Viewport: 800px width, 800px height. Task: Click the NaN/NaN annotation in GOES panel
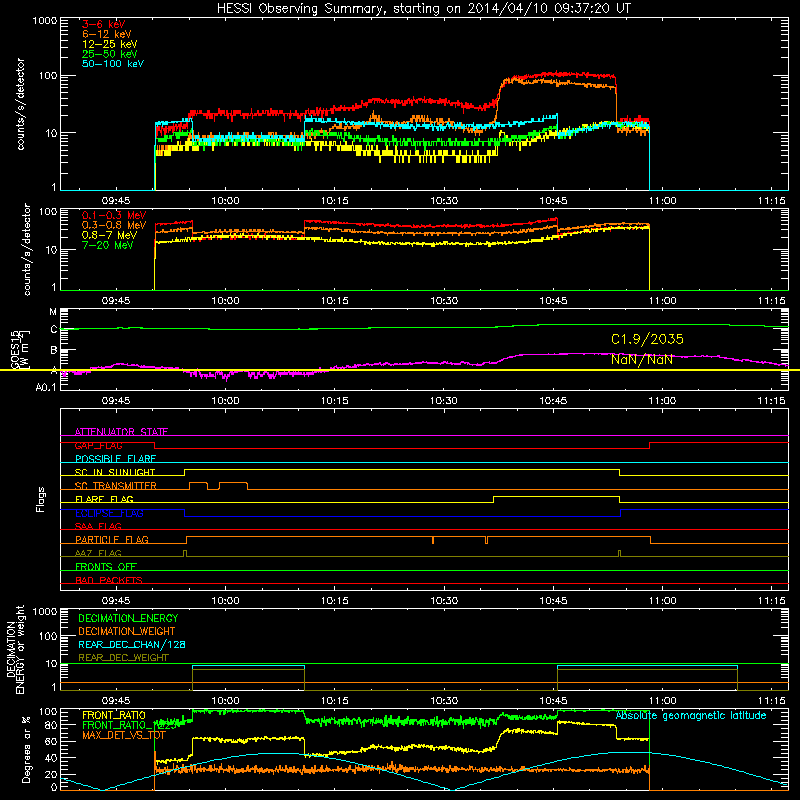[641, 360]
